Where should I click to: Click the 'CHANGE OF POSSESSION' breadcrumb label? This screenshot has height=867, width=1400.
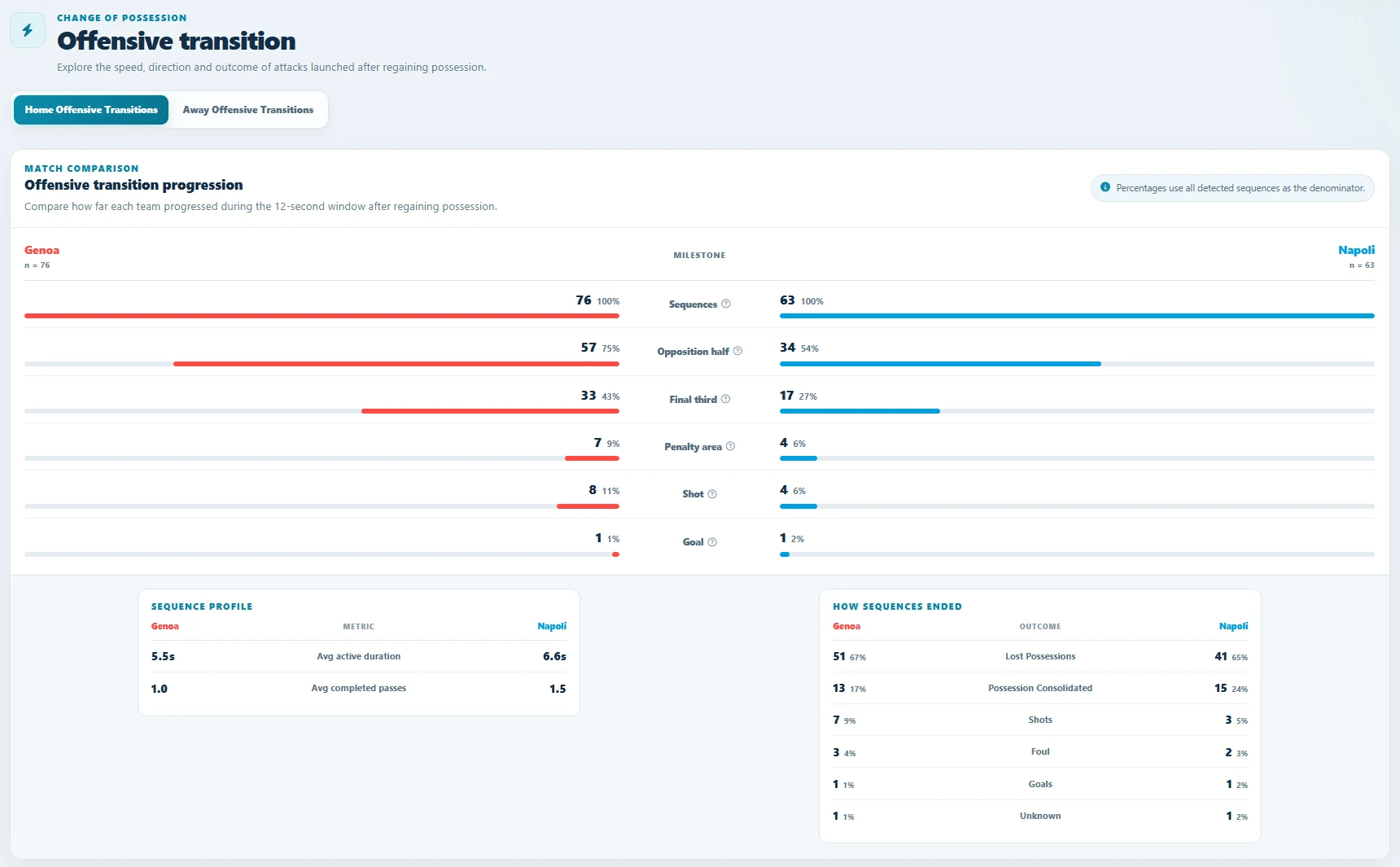122,18
